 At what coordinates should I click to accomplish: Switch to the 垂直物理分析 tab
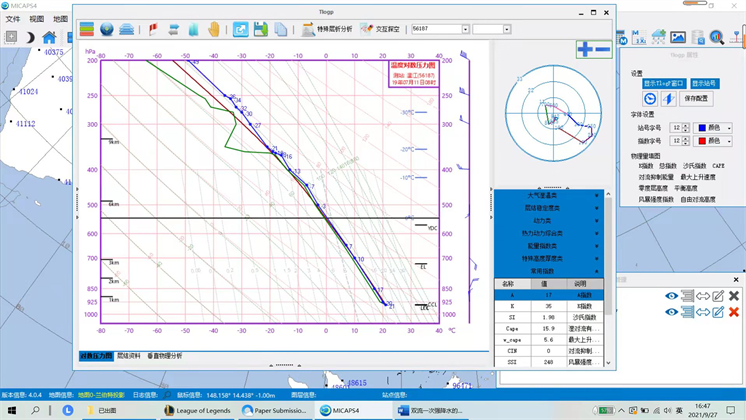(165, 356)
